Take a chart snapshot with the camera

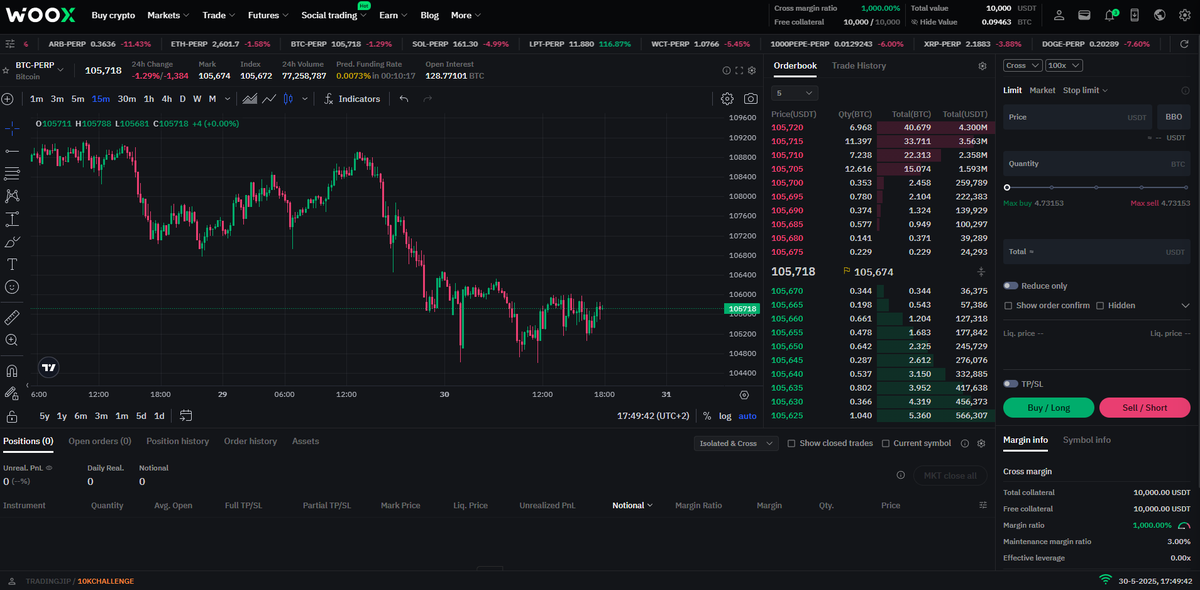[750, 99]
